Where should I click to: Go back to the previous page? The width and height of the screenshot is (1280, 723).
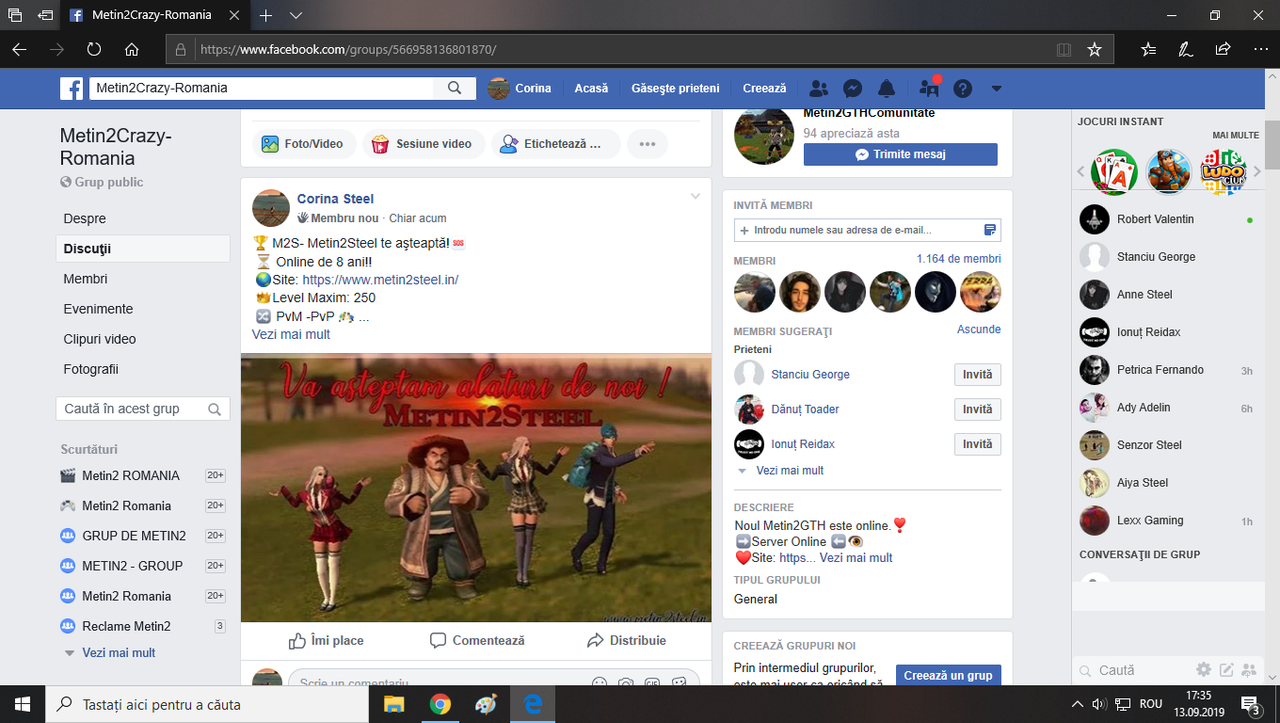coord(19,49)
